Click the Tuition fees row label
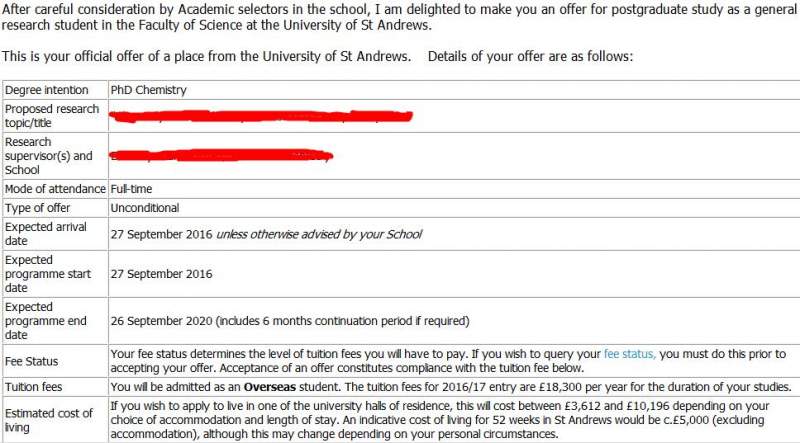 [x=36, y=387]
